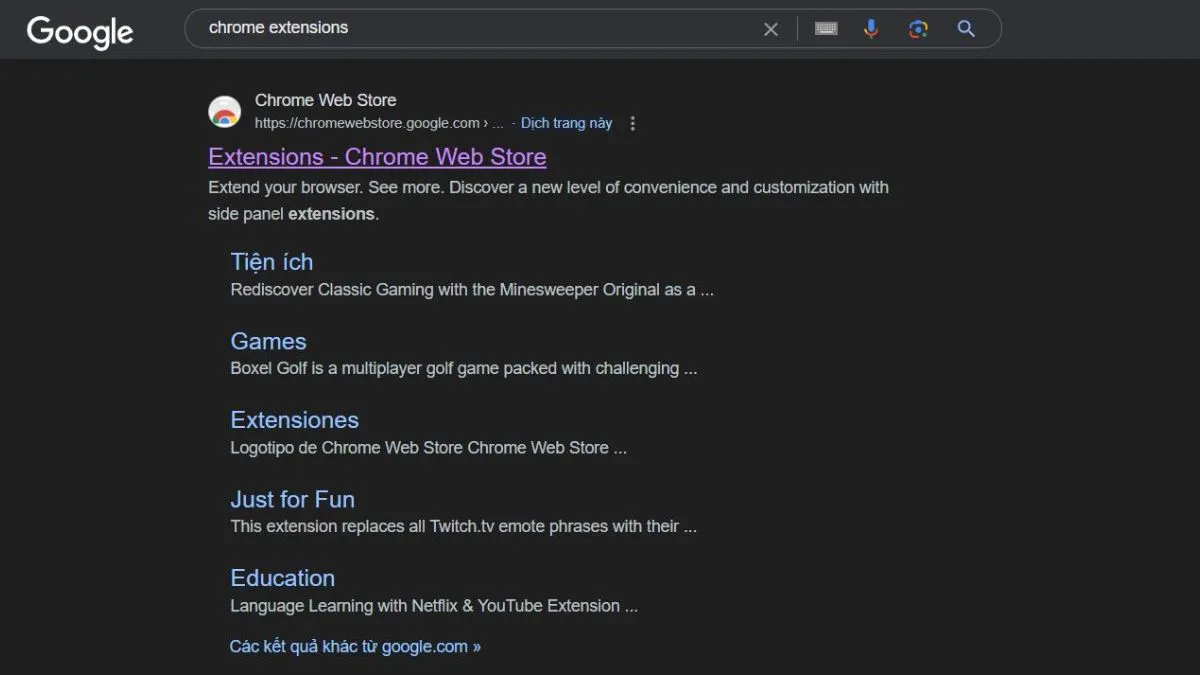The image size is (1200, 675).
Task: Open the three-dot menu next to Chrome Web Store
Action: click(633, 122)
